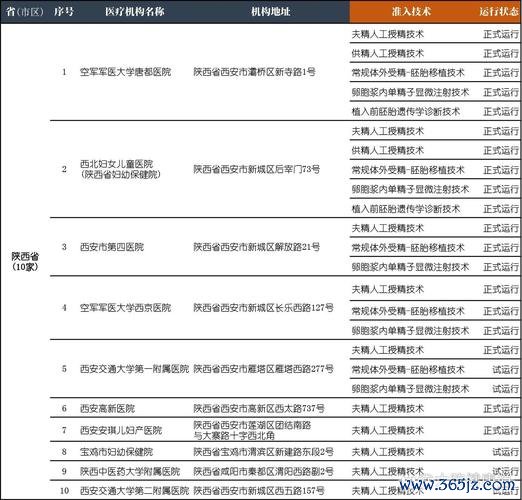The width and height of the screenshot is (522, 500).
Task: Select 植入前胚胎遗传学诊断技术 under 唐都医院
Action: tap(406, 111)
